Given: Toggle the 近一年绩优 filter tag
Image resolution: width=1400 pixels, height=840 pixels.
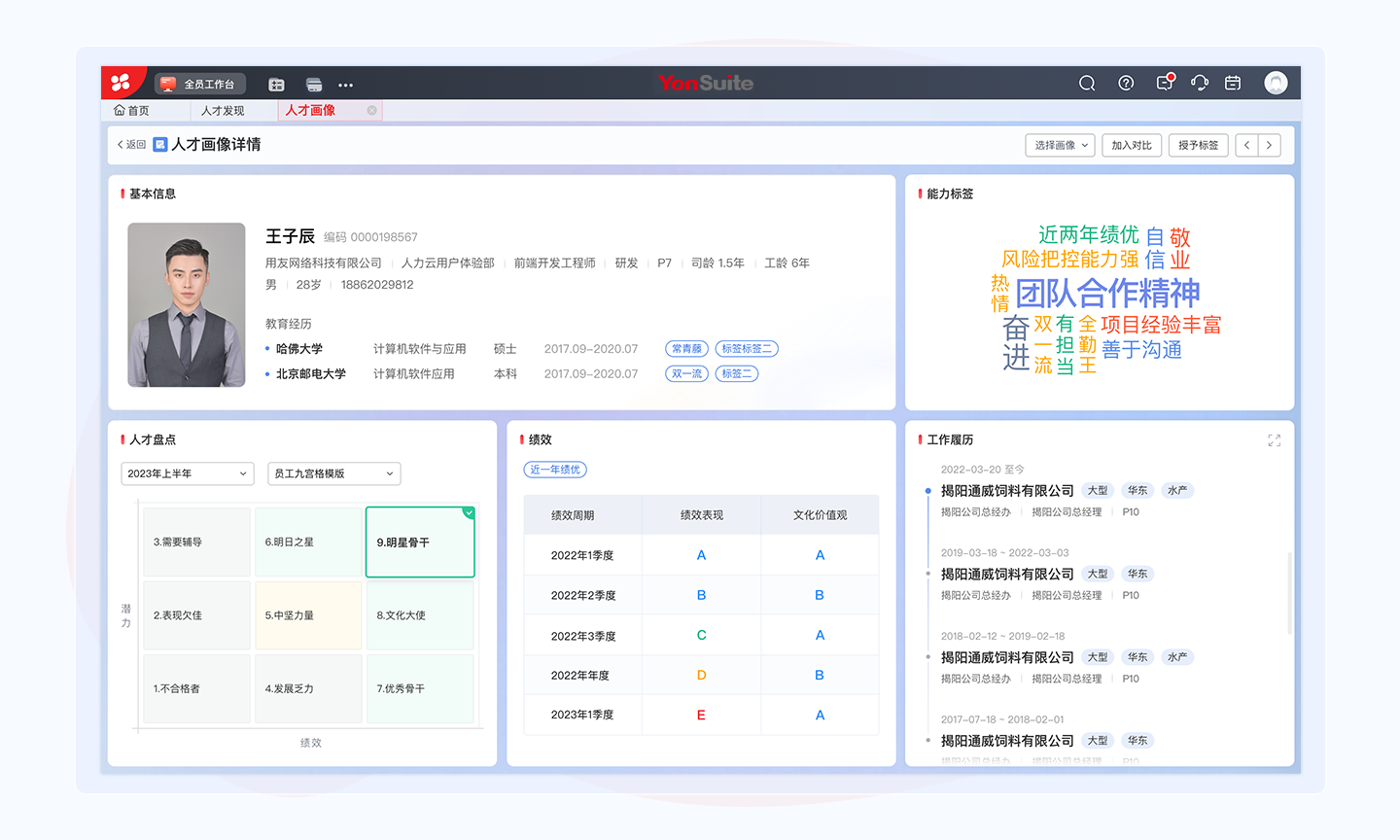Looking at the screenshot, I should (555, 470).
